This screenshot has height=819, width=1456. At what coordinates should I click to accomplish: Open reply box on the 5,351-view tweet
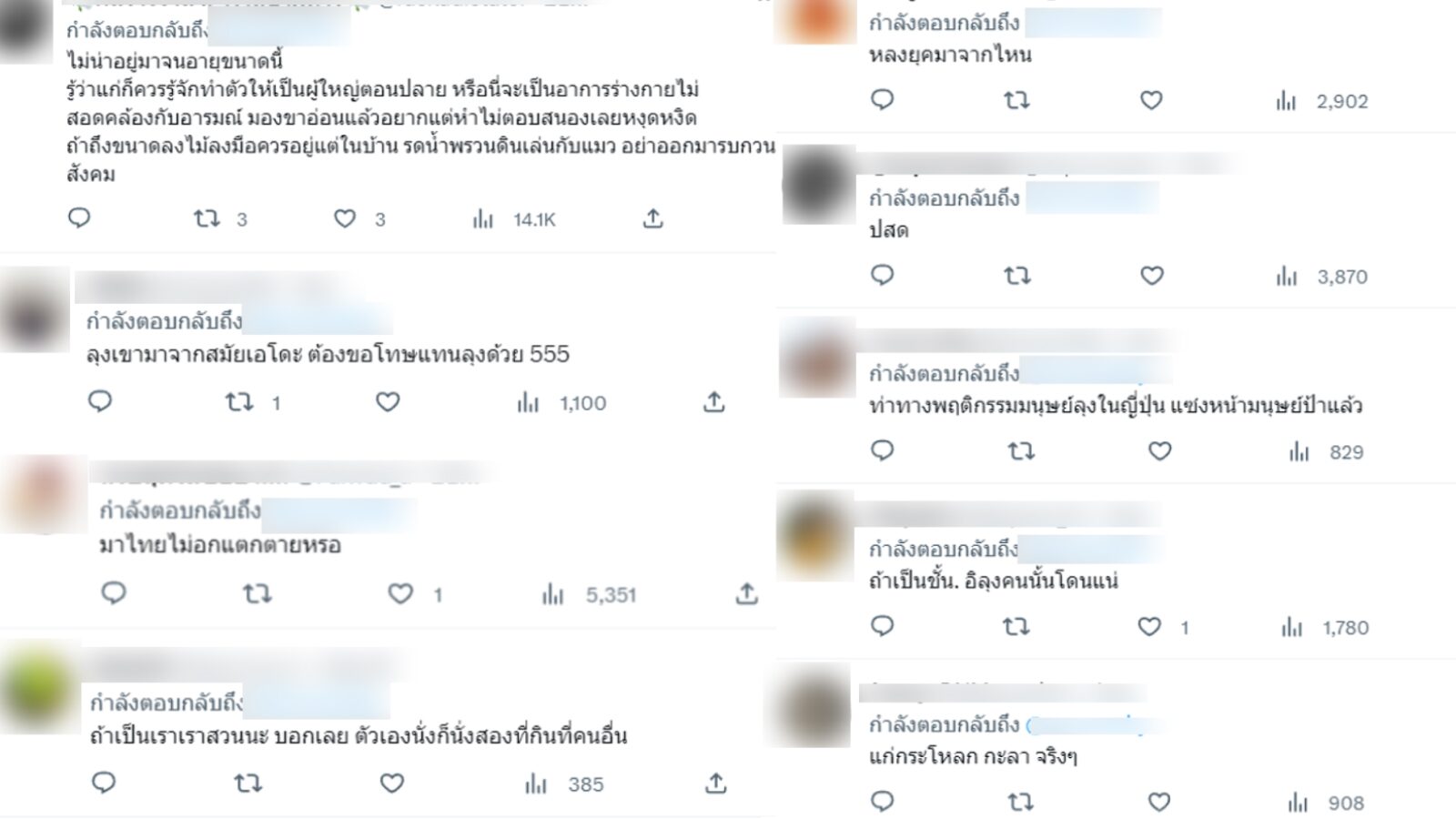point(113,593)
